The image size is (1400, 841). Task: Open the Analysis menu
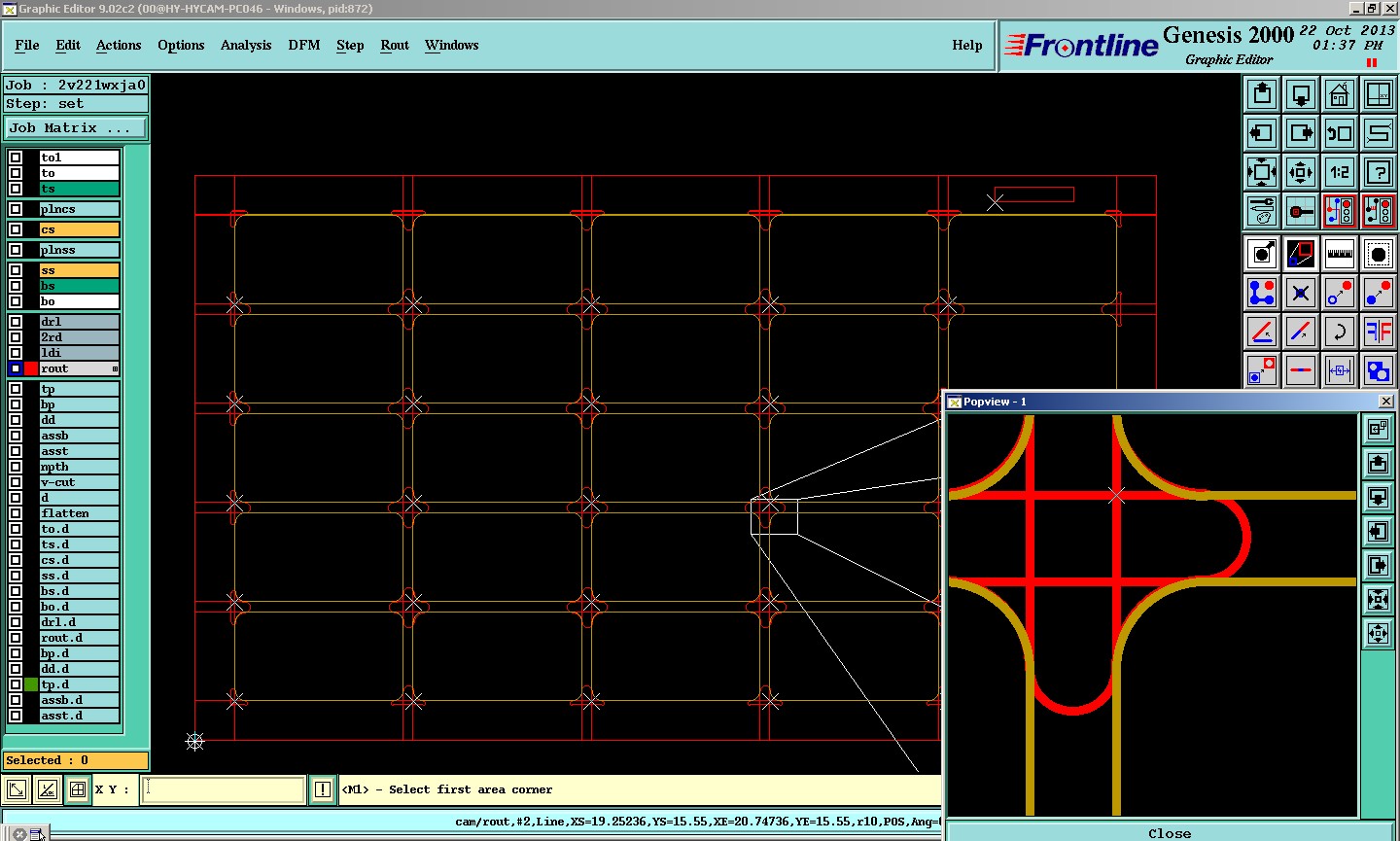pyautogui.click(x=246, y=45)
